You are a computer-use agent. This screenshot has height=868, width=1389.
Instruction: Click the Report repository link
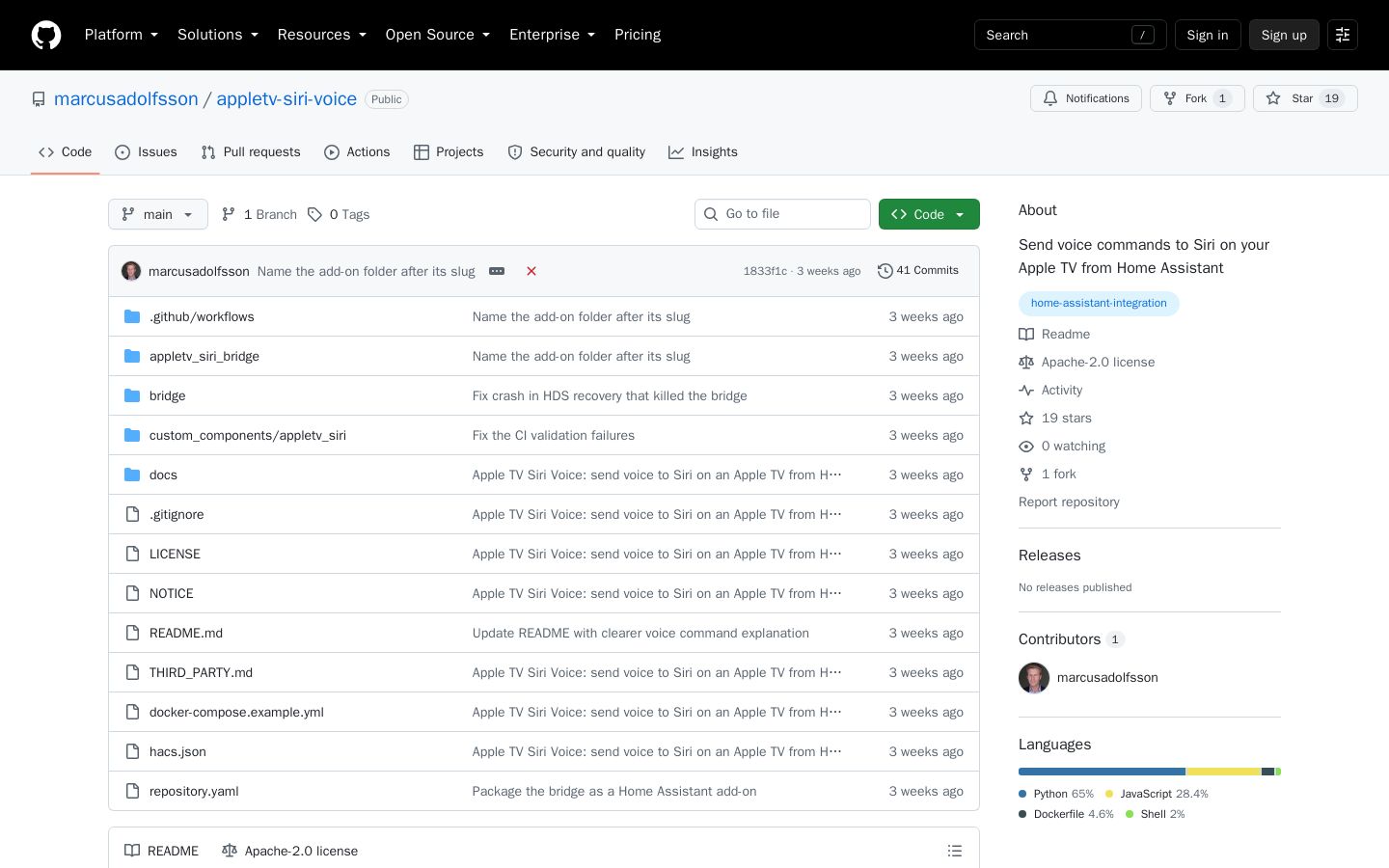pos(1069,502)
